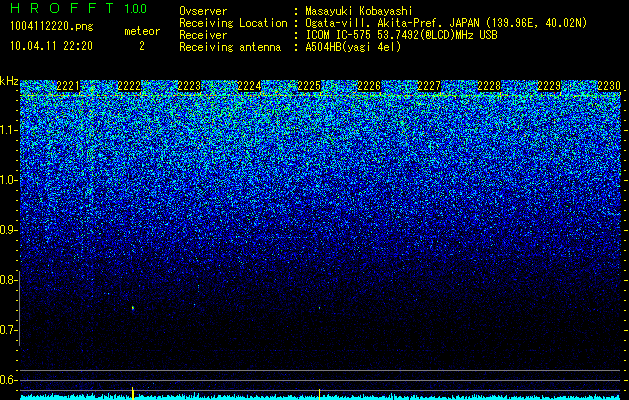
Task: Click the date 10.04.11 22:20
Action: pyautogui.click(x=51, y=46)
